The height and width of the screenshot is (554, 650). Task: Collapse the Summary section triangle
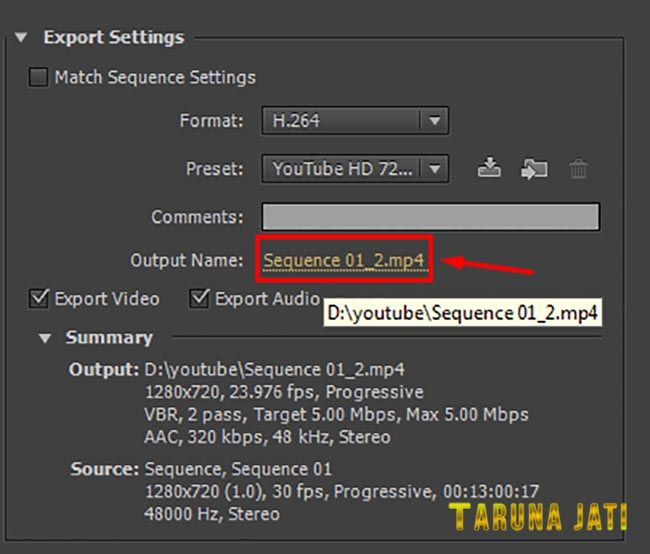click(x=45, y=338)
